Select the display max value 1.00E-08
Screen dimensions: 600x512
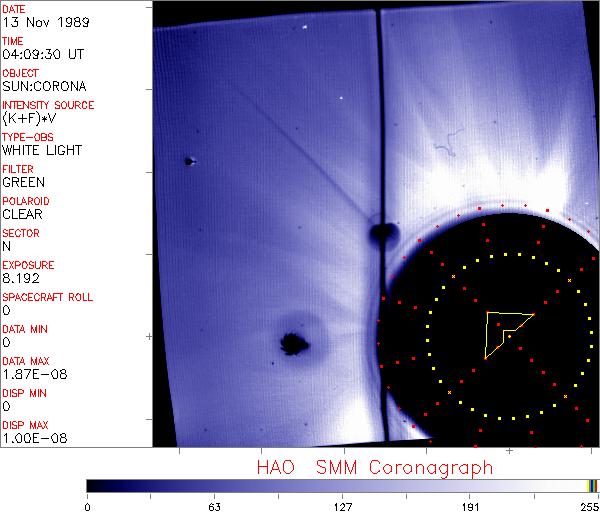[35, 439]
